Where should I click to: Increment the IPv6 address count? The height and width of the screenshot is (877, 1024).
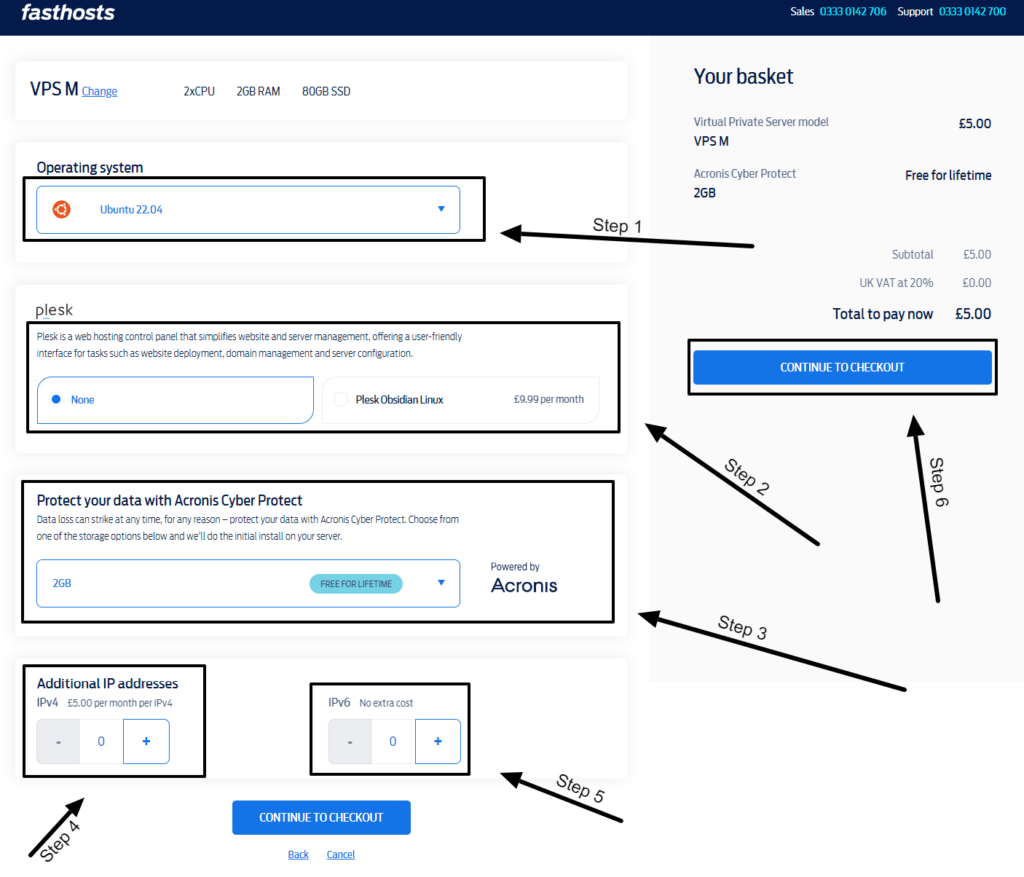[438, 741]
